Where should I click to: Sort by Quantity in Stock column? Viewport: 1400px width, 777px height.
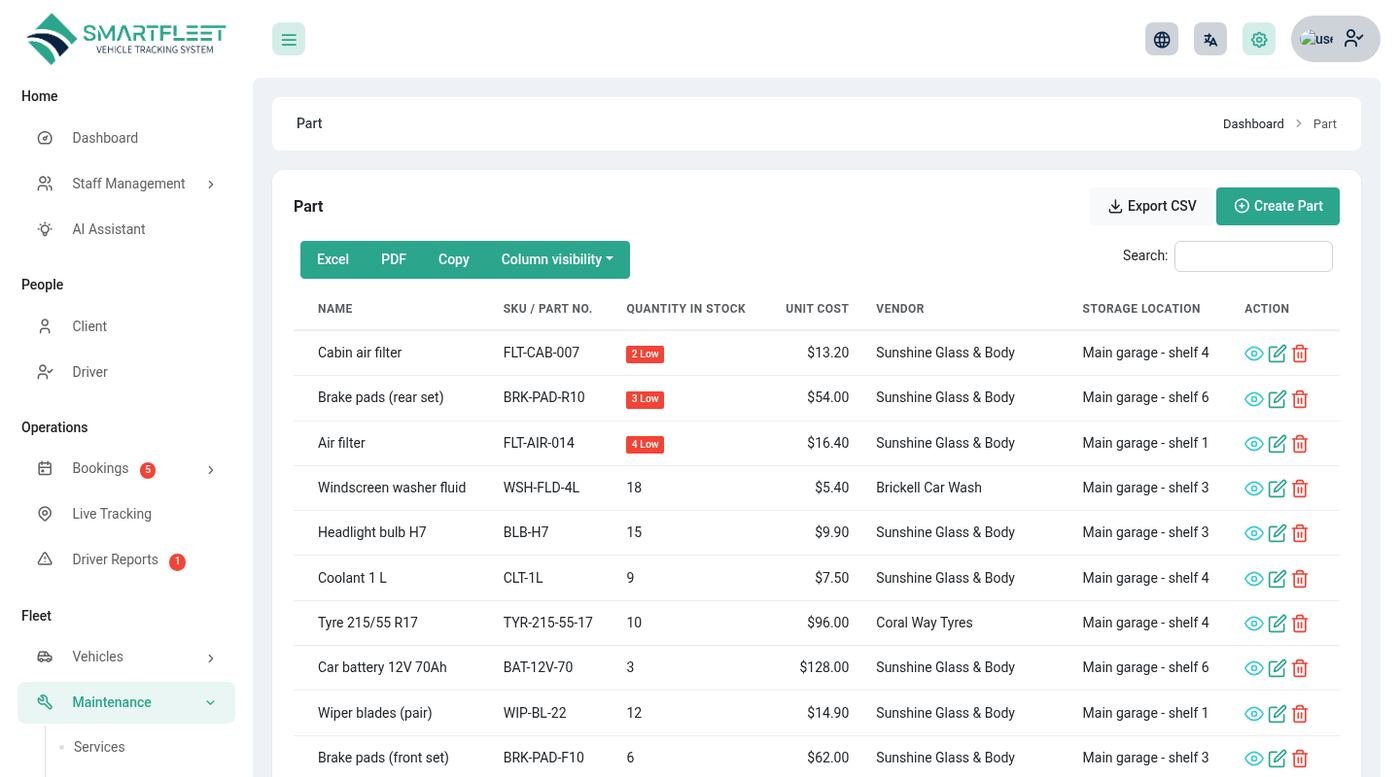[x=686, y=309]
